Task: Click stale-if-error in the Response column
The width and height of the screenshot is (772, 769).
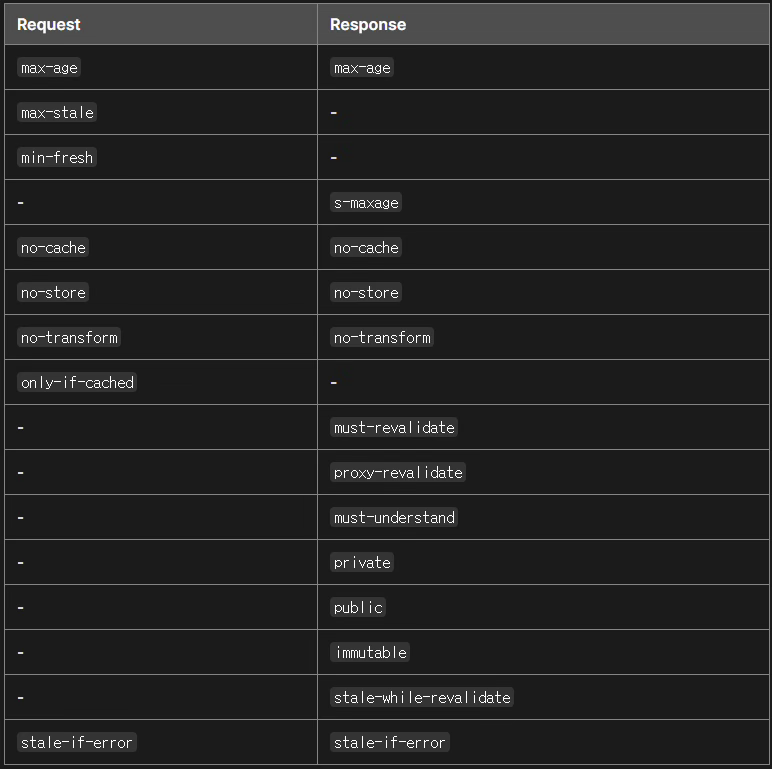Action: (390, 742)
